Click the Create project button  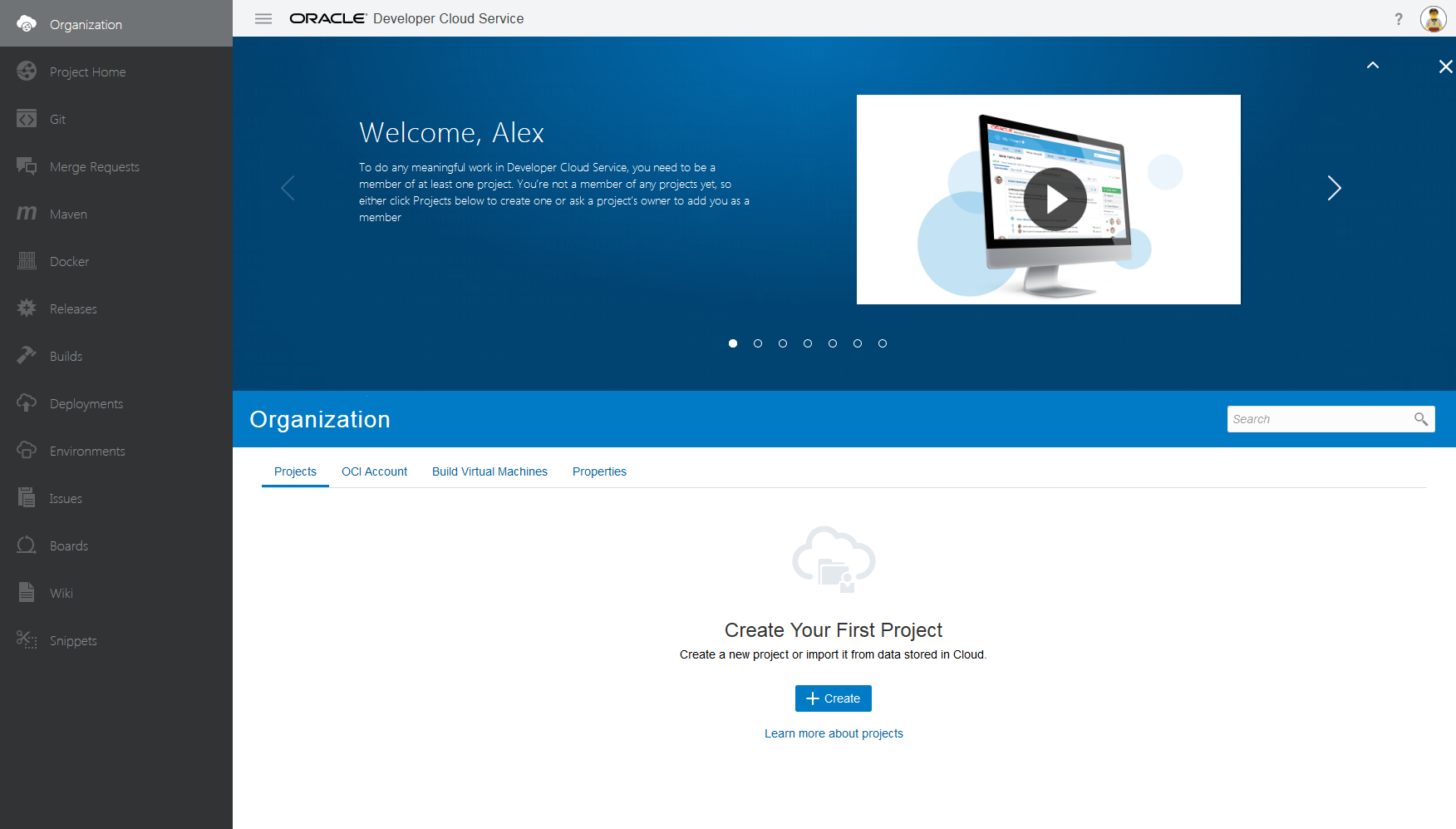tap(834, 698)
